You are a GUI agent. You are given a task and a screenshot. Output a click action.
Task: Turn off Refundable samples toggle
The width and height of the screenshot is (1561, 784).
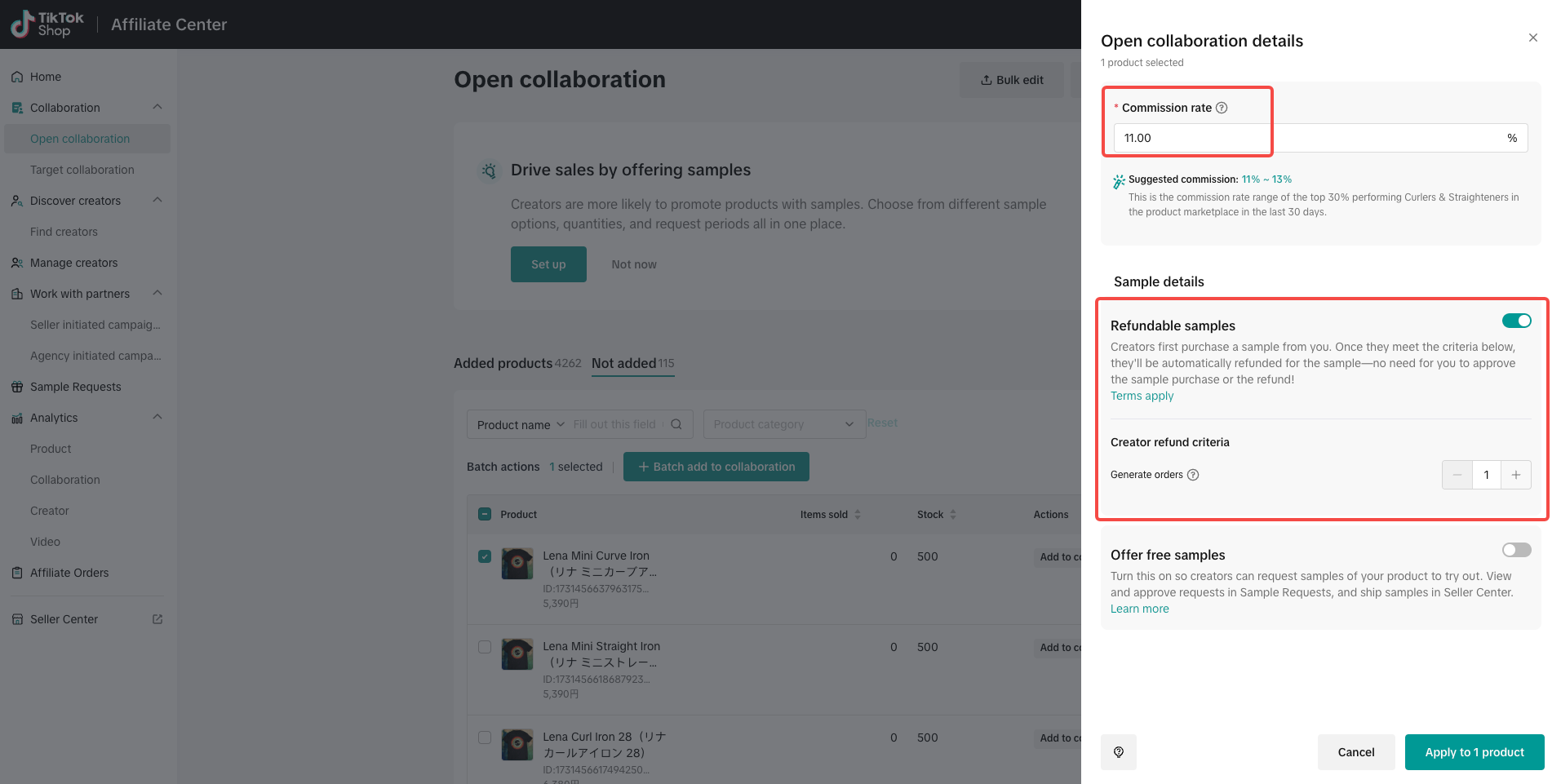coord(1517,321)
